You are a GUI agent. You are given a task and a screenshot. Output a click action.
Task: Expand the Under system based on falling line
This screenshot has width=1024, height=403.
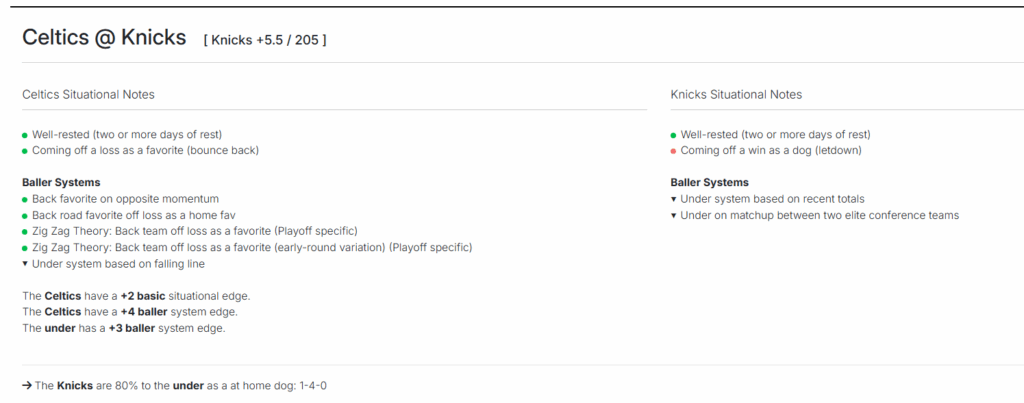point(25,264)
